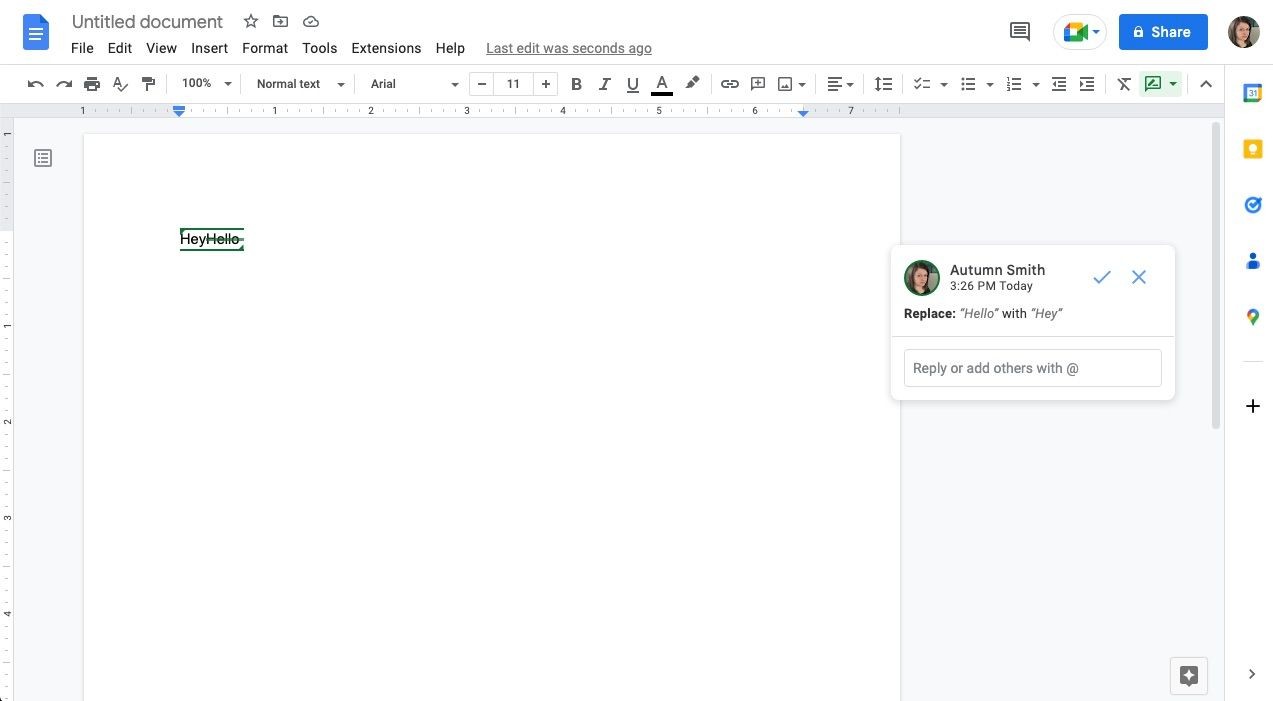Image resolution: width=1273 pixels, height=701 pixels.
Task: Undo the last action
Action: tap(36, 84)
